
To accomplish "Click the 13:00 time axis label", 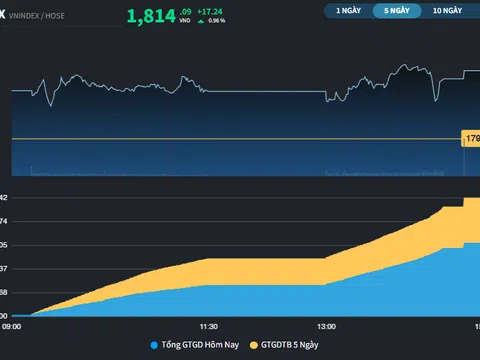I will point(326,327).
